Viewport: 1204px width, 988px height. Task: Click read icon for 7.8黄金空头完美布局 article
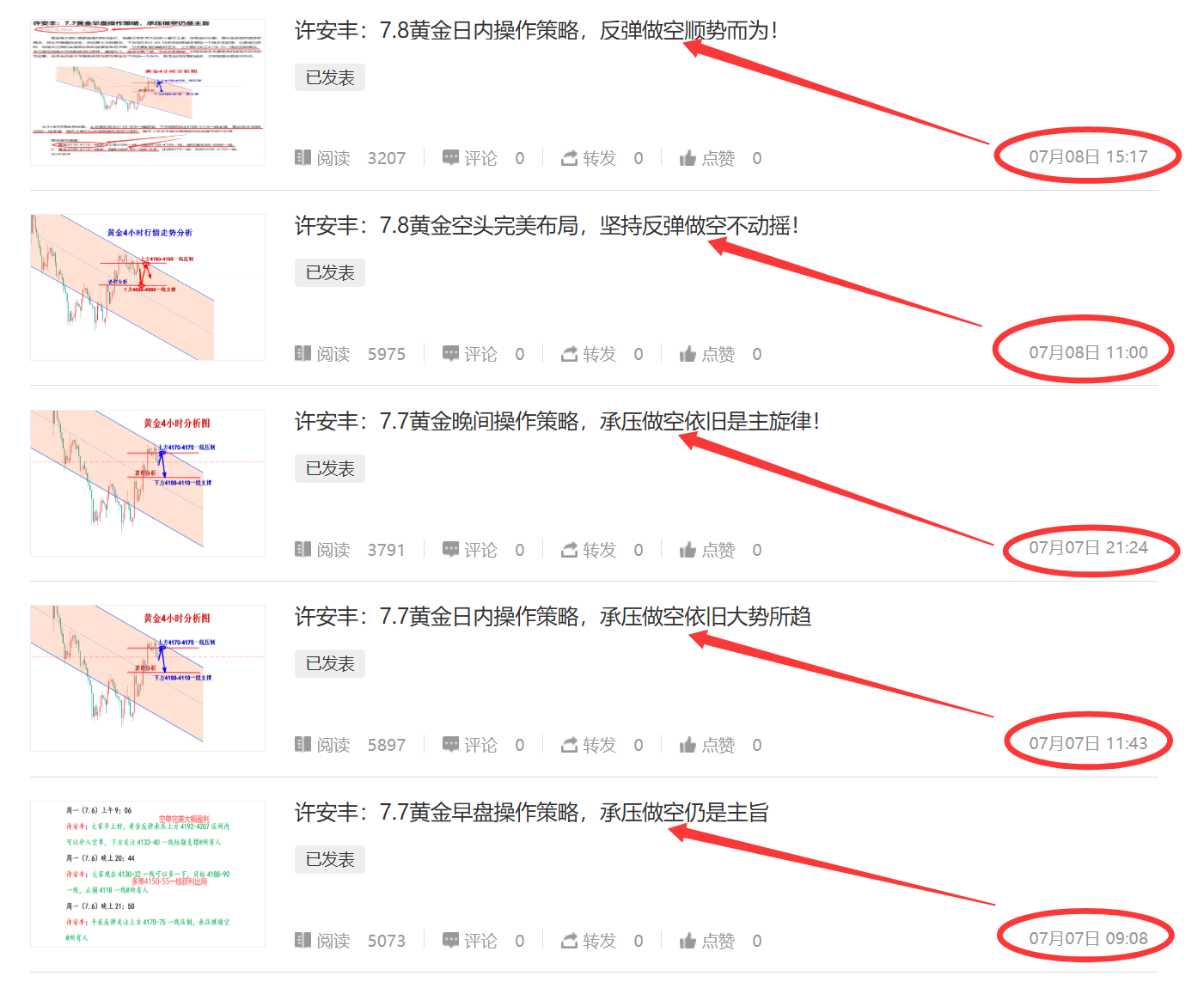click(303, 353)
